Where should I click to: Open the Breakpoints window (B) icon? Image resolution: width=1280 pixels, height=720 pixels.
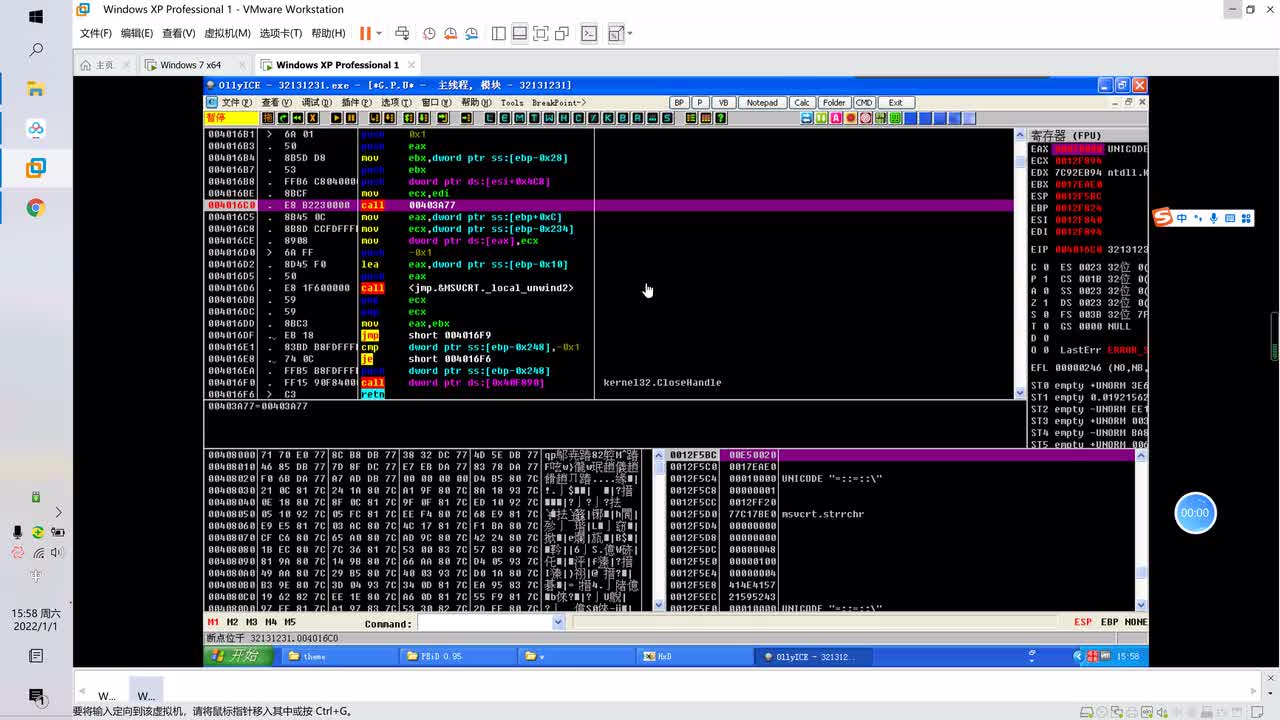pos(622,118)
